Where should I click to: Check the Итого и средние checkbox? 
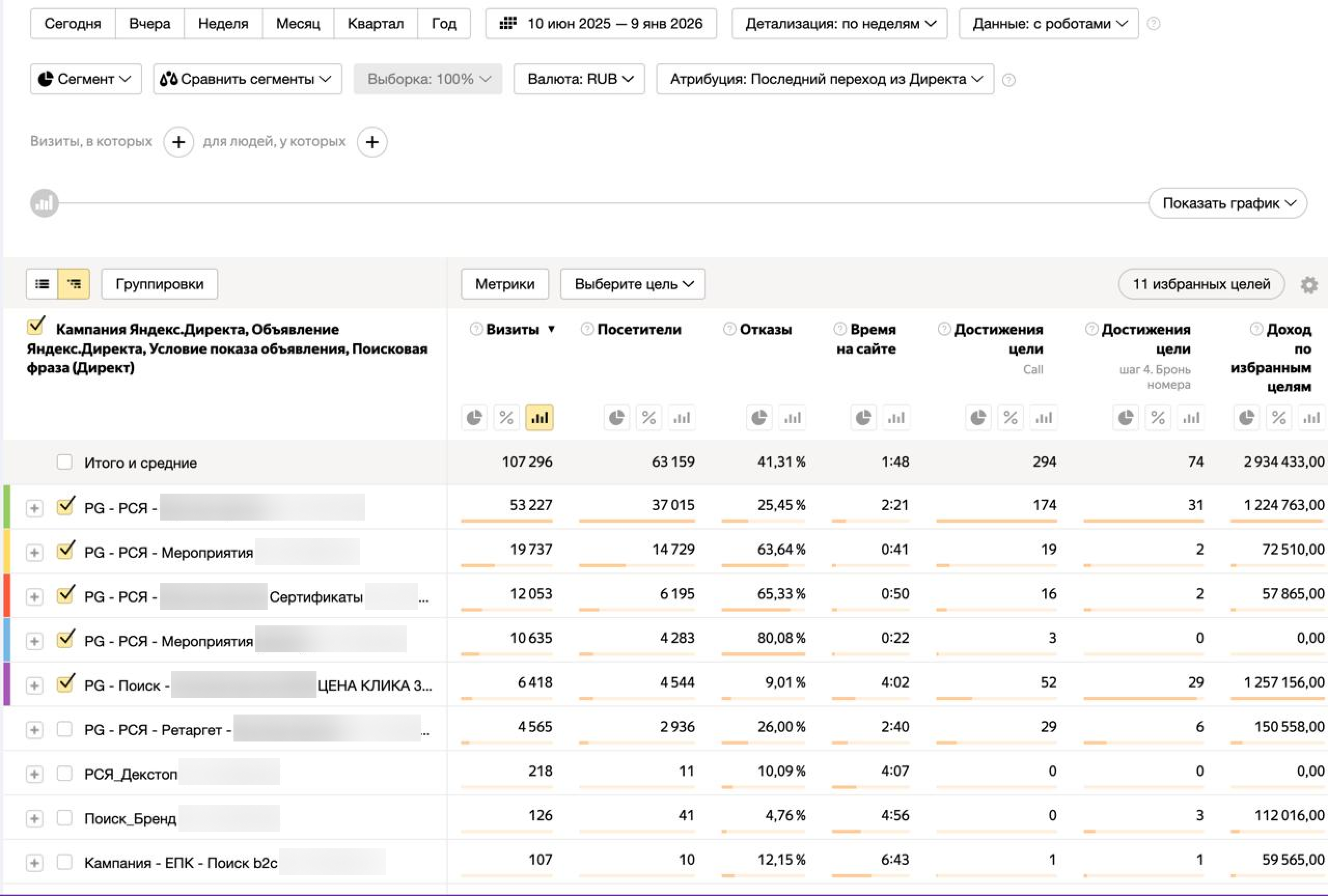64,462
